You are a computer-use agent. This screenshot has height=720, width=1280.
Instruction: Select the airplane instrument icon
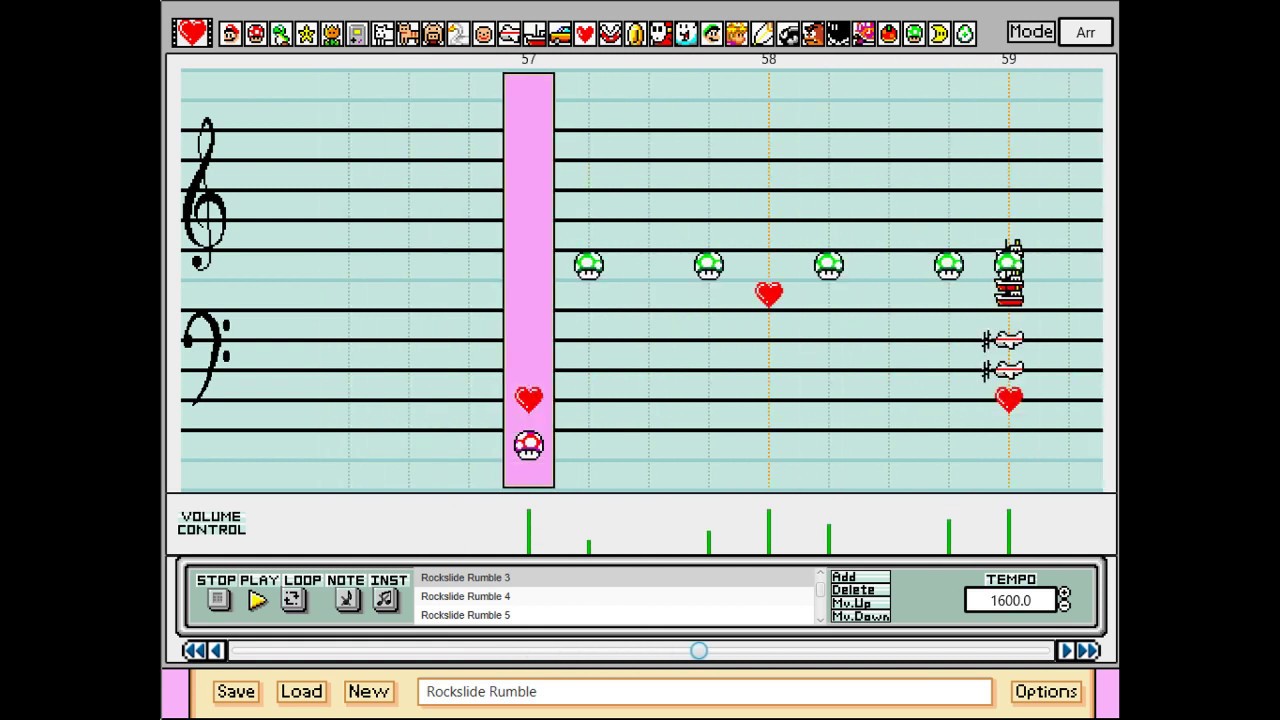(x=509, y=34)
